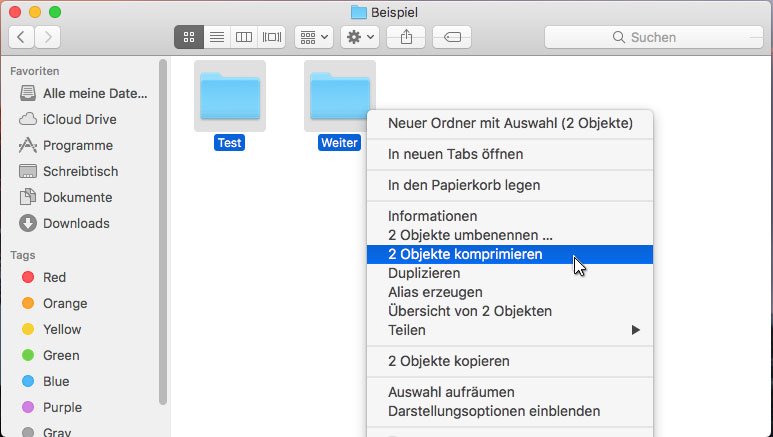
Task: Choose Alias erzeugen
Action: 510,292
